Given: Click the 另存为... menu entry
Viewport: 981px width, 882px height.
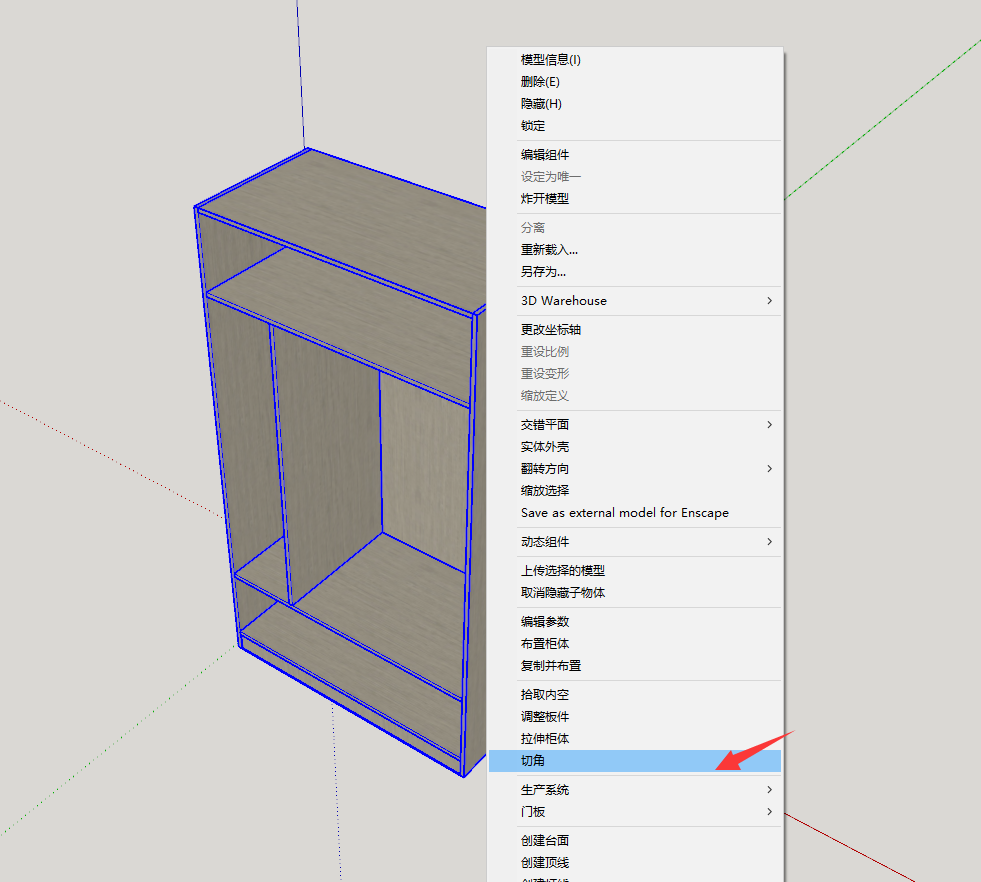Looking at the screenshot, I should (x=543, y=272).
